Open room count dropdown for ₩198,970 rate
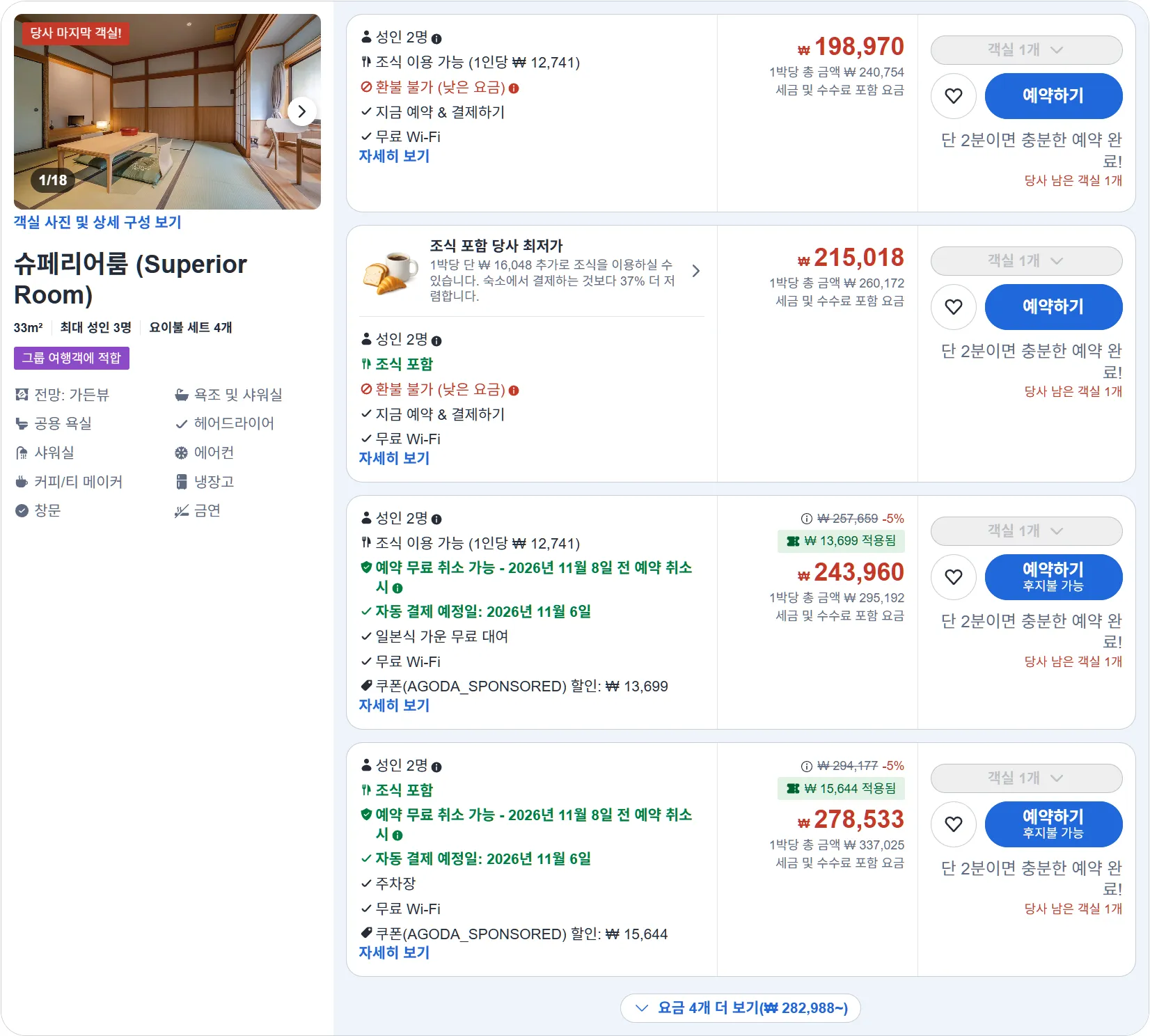The width and height of the screenshot is (1150, 1036). (x=1027, y=50)
